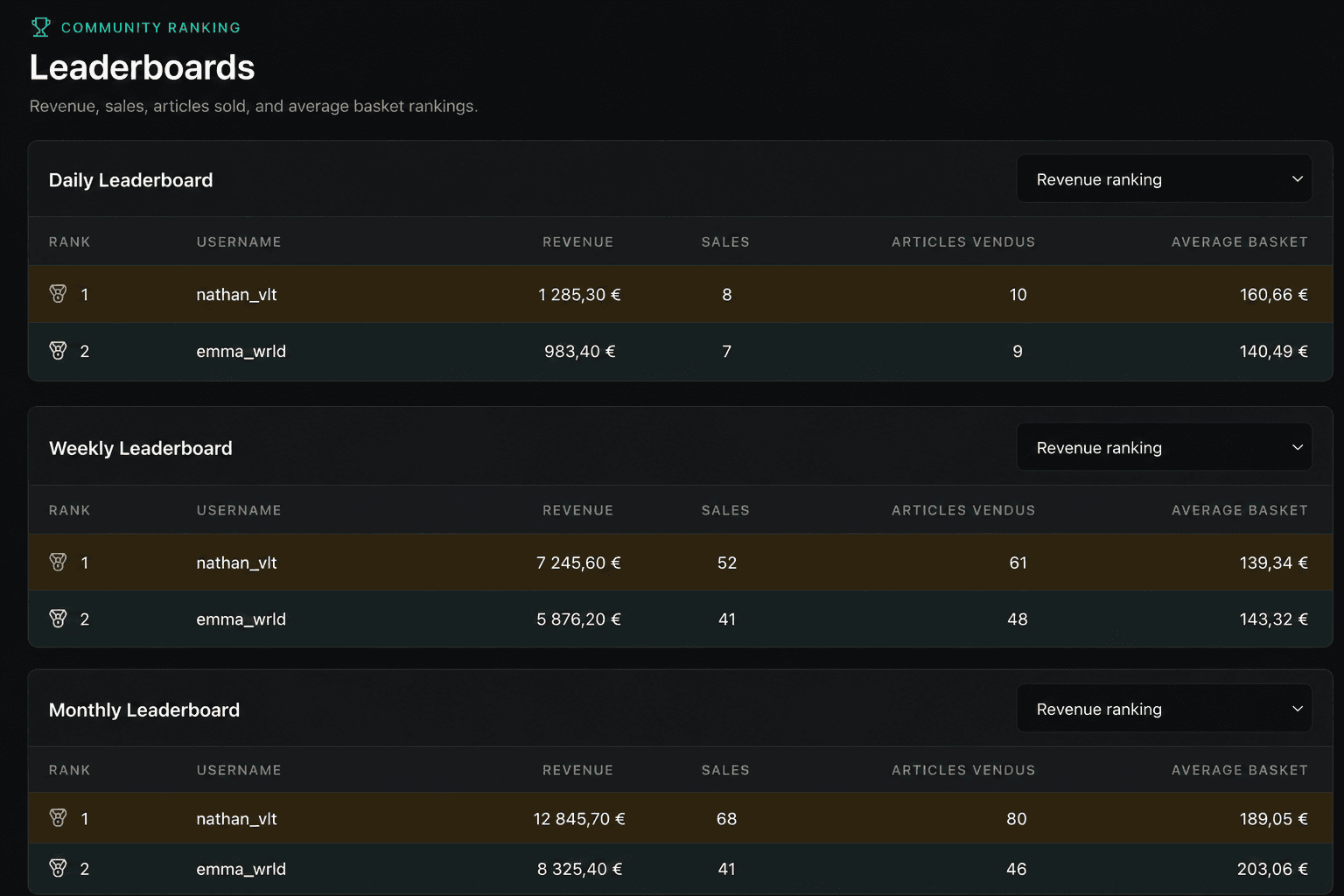Click the Sales column header in Daily Leaderboard
Image resolution: width=1344 pixels, height=896 pixels.
coord(725,241)
